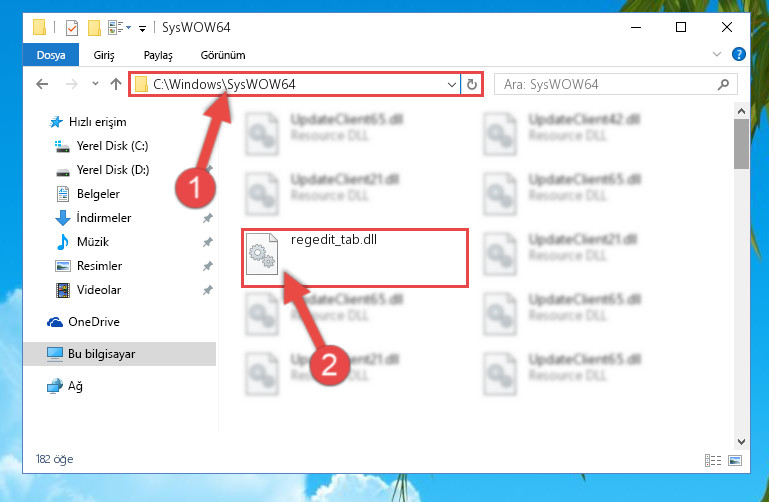Select the regedit_tab.dll file name
Screen dimensions: 769x502
[x=334, y=239]
